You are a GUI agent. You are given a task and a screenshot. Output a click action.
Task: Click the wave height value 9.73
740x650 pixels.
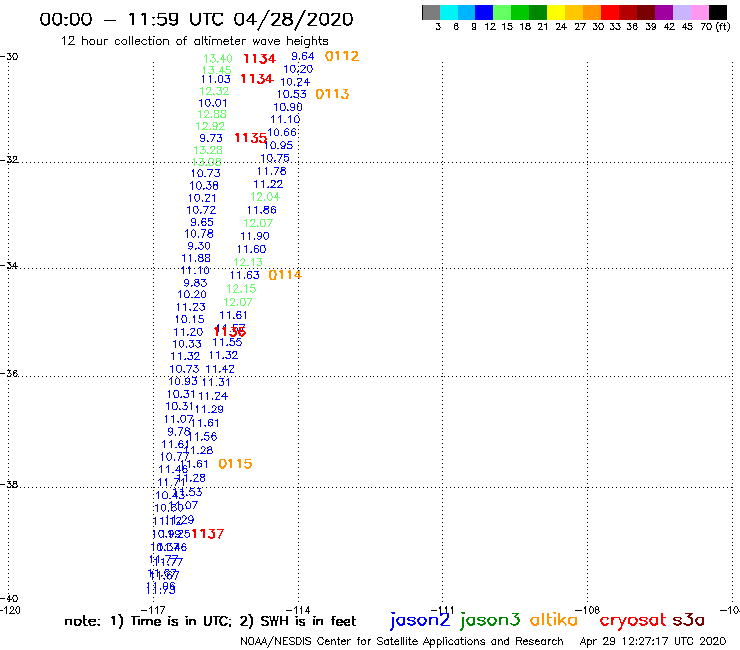click(x=211, y=138)
